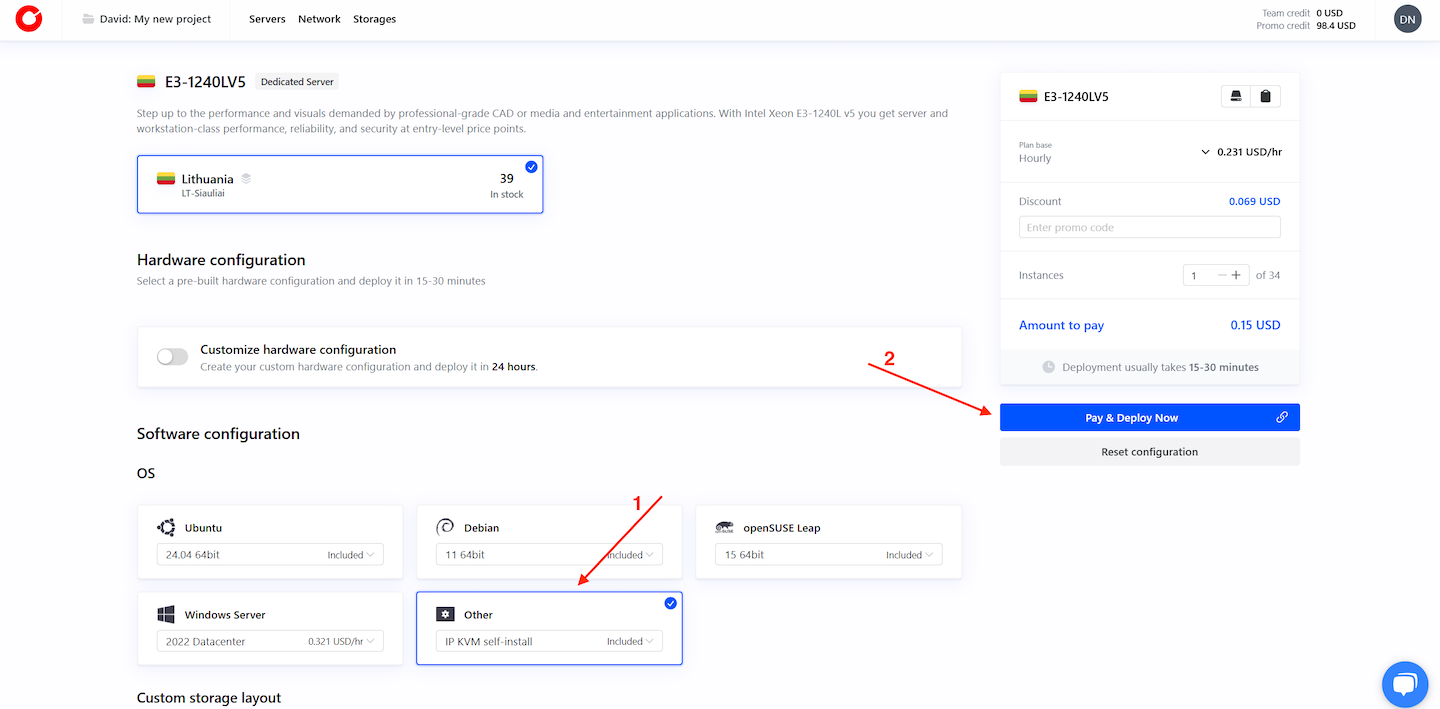Open the Windows Server 2022 Datacenter dropdown
Image resolution: width=1440 pixels, height=709 pixels.
pos(270,642)
